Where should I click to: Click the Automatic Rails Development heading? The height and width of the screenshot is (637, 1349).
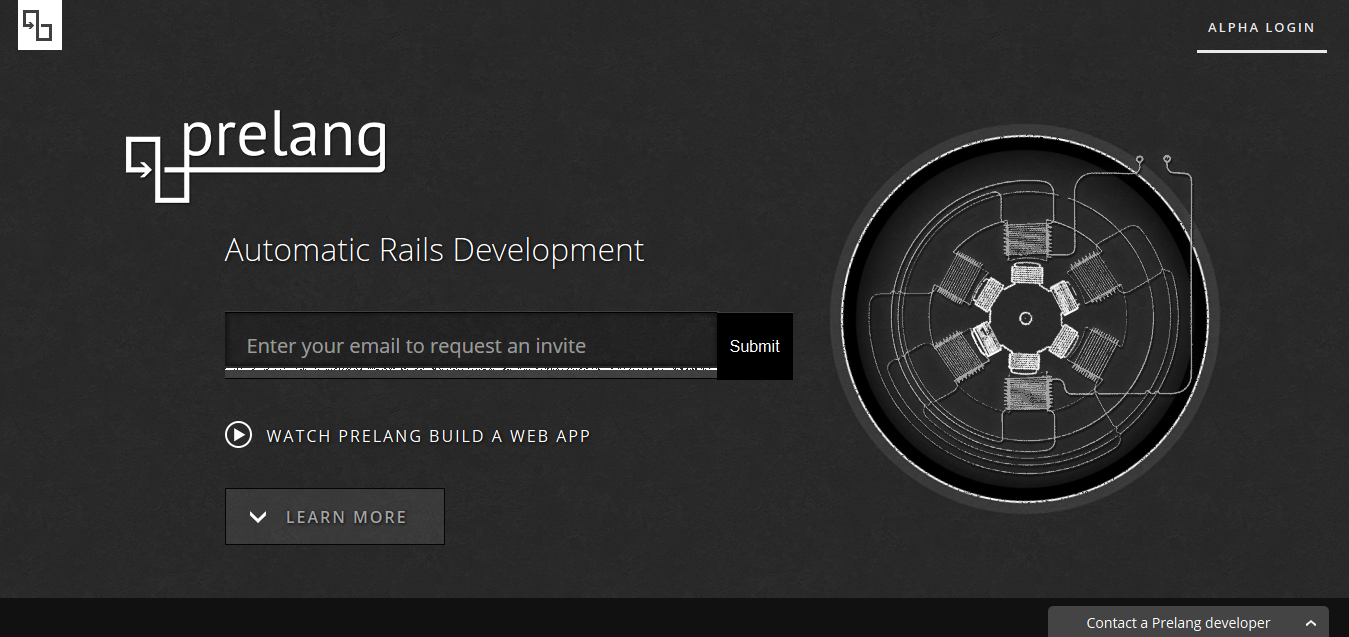coord(434,250)
